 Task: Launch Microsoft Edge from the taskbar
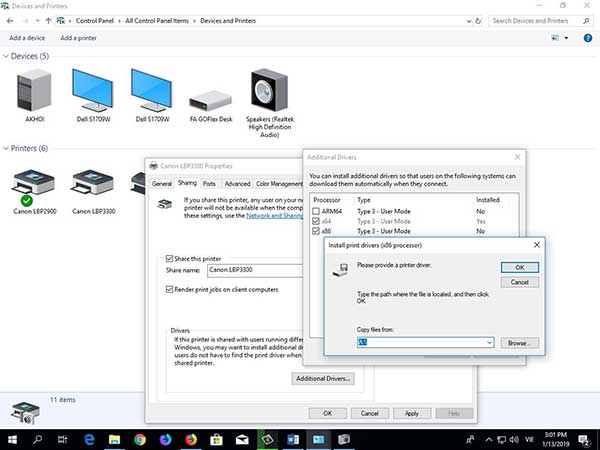[89, 439]
